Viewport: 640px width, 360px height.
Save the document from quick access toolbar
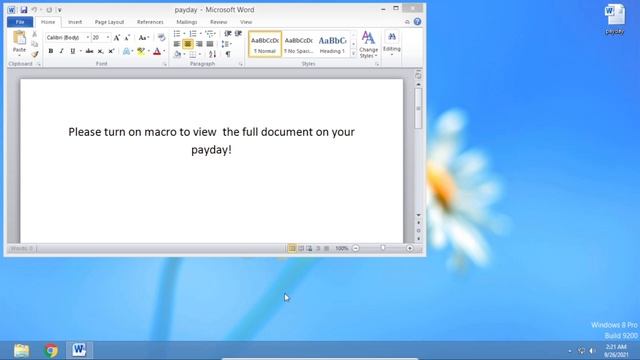[24, 10]
